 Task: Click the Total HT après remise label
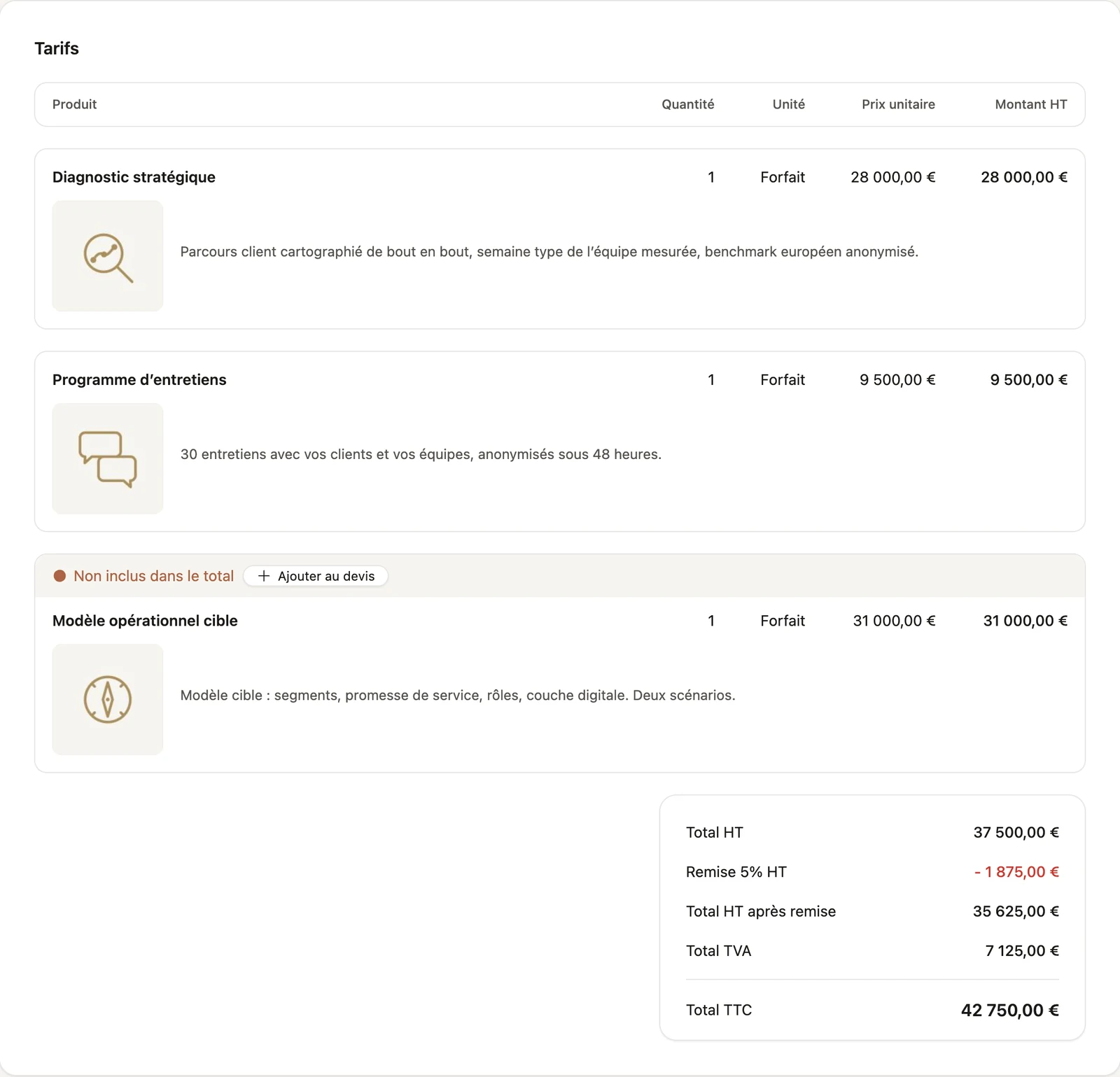coord(761,911)
